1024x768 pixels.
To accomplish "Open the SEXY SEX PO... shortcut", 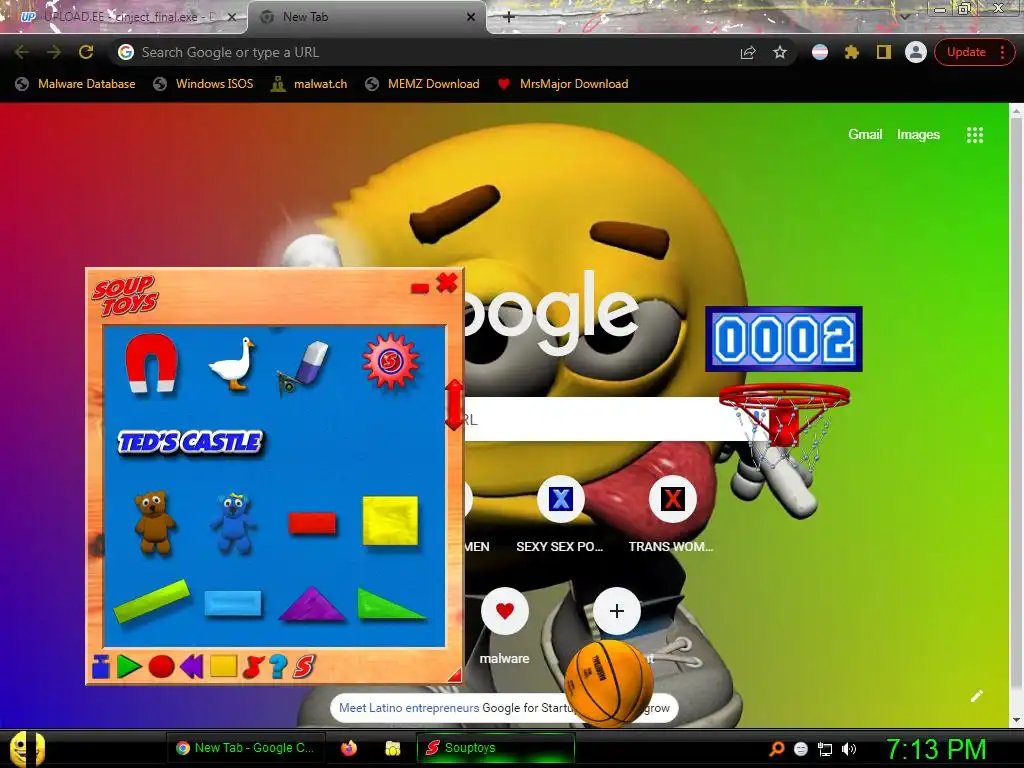I will [560, 516].
